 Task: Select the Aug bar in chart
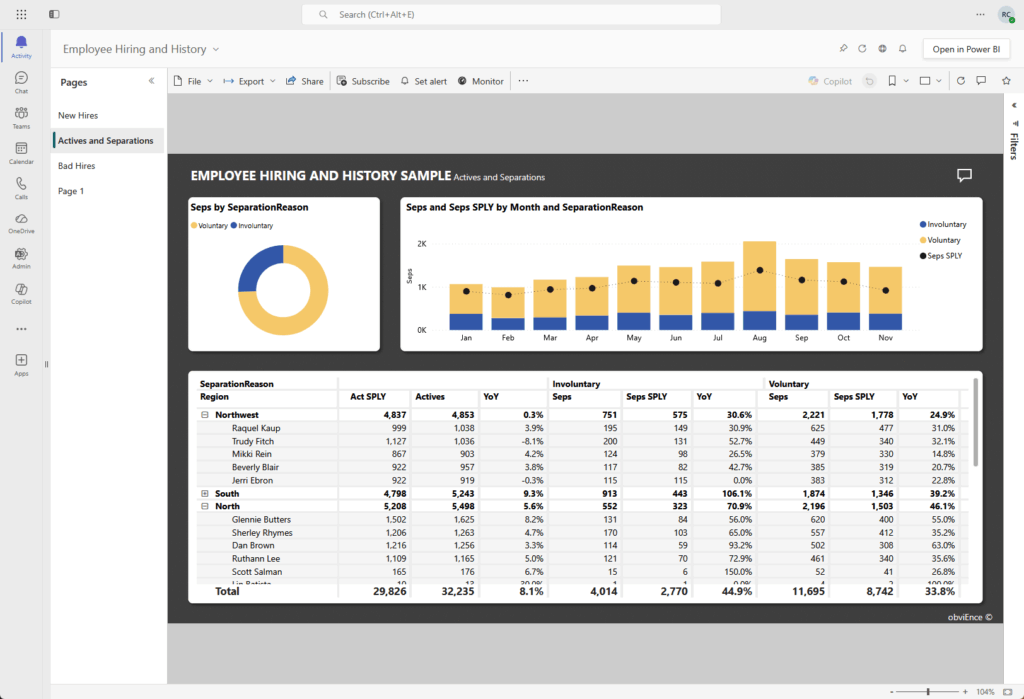pyautogui.click(x=760, y=285)
